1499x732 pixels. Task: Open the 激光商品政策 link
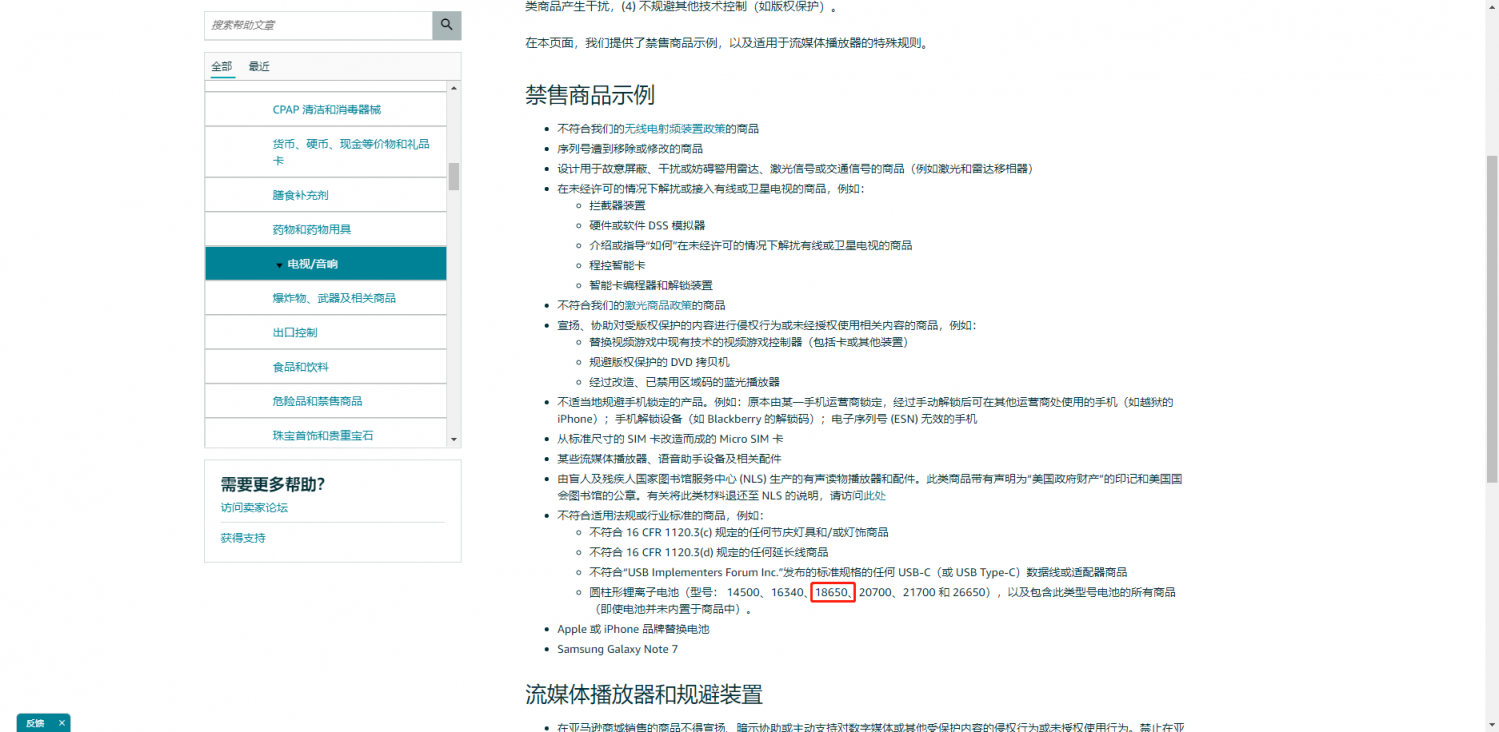(x=658, y=305)
